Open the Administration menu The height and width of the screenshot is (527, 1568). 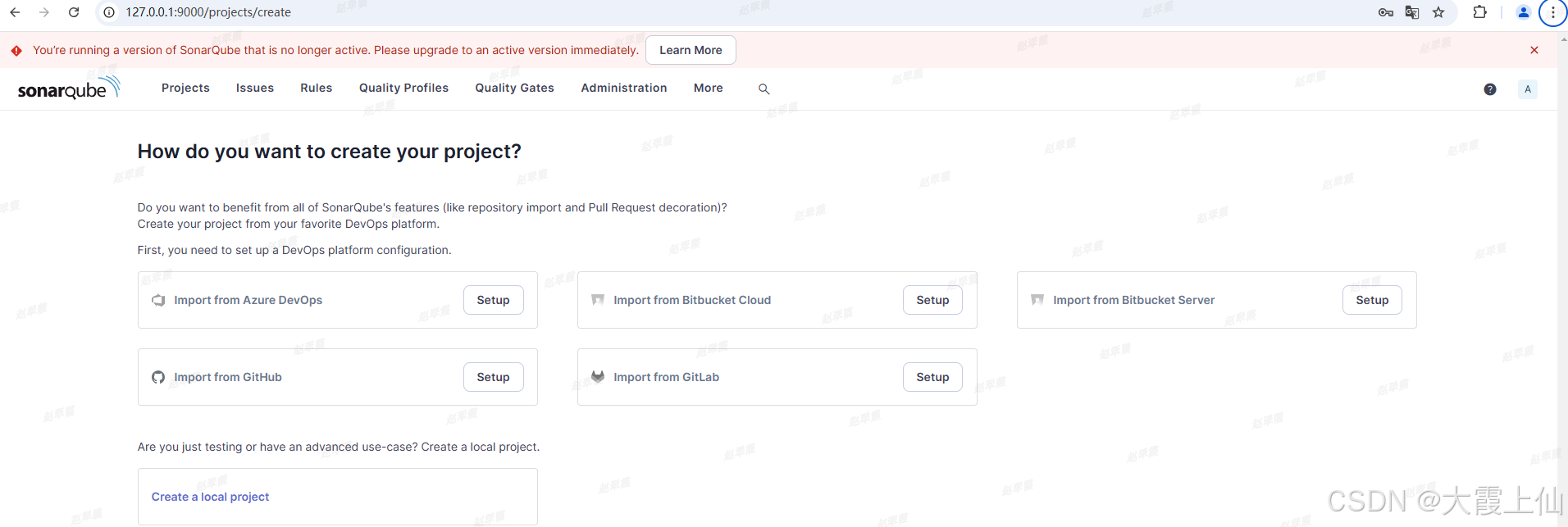[x=624, y=88]
